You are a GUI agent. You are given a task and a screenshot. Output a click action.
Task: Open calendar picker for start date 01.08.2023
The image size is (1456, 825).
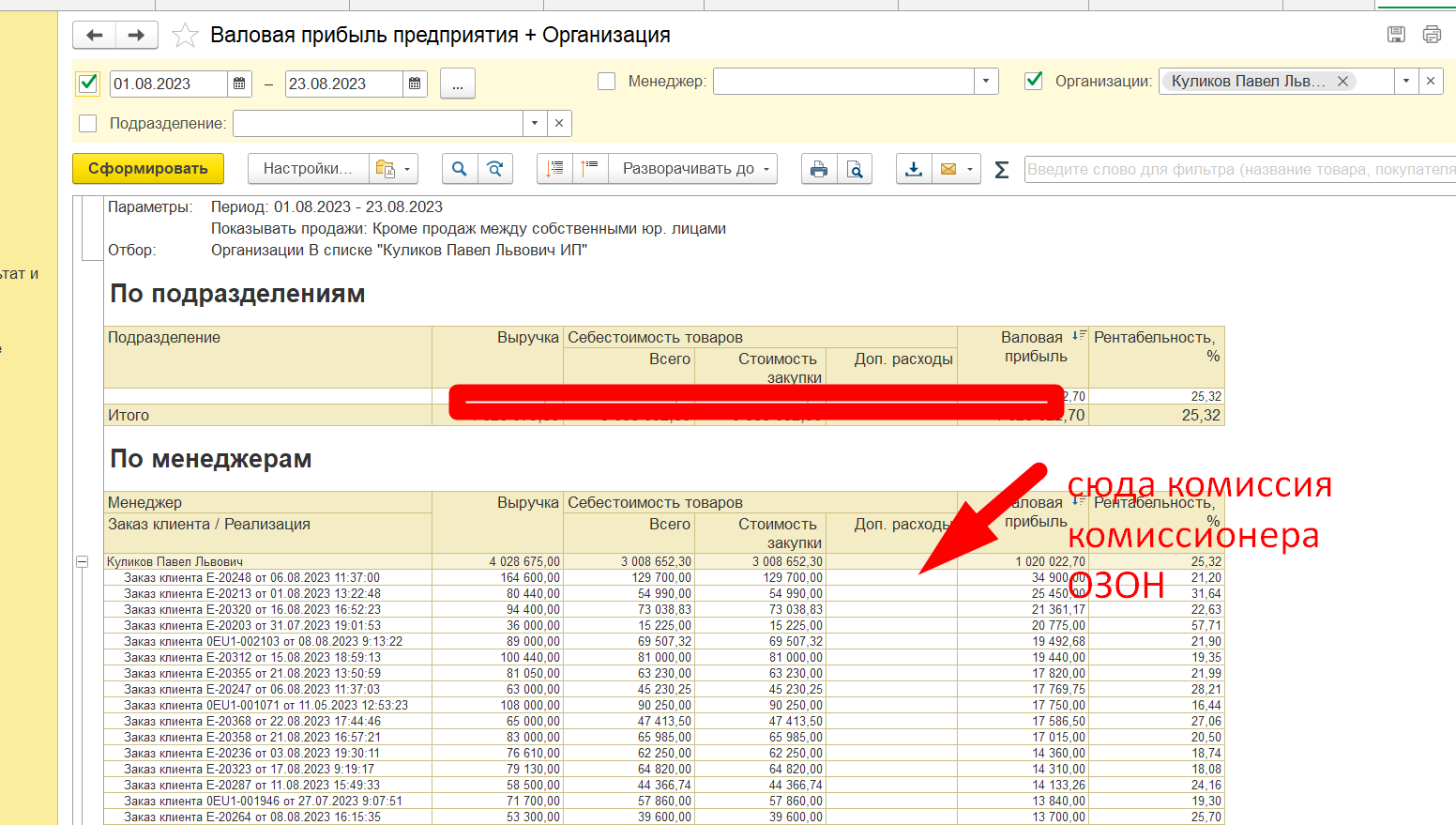(239, 84)
